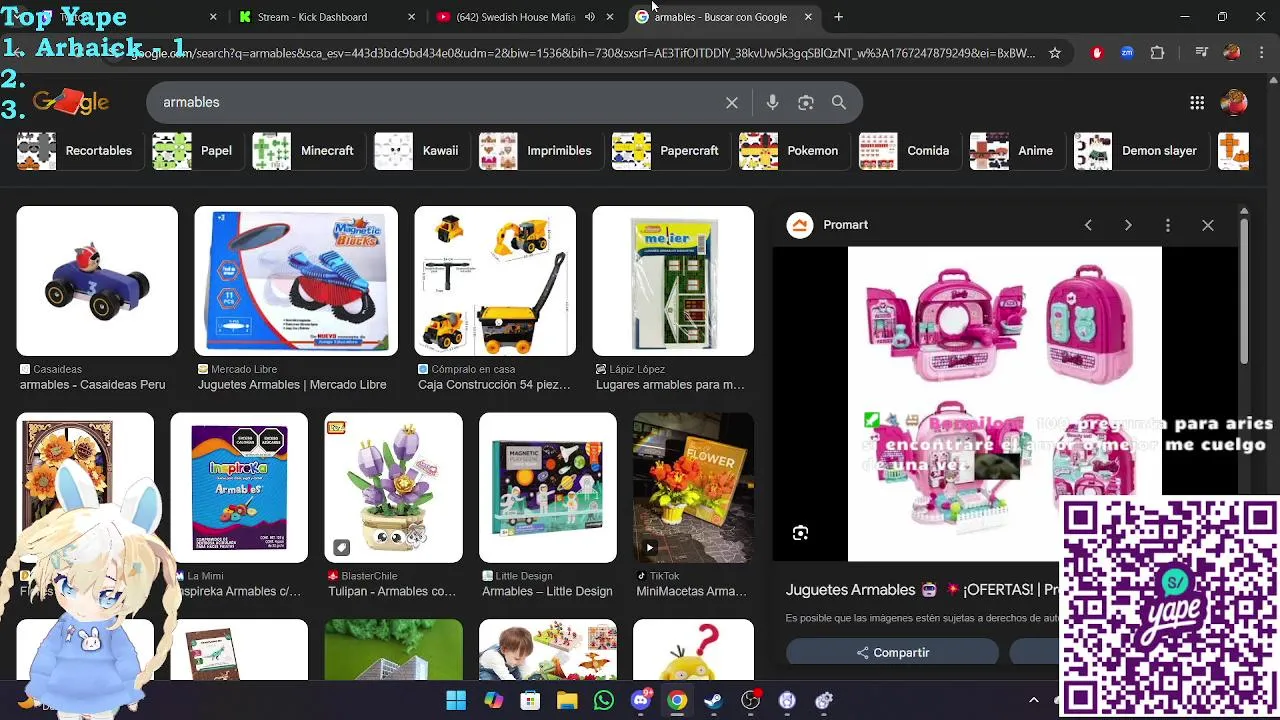
Task: Bookmark this page with the star icon
Action: point(1054,53)
